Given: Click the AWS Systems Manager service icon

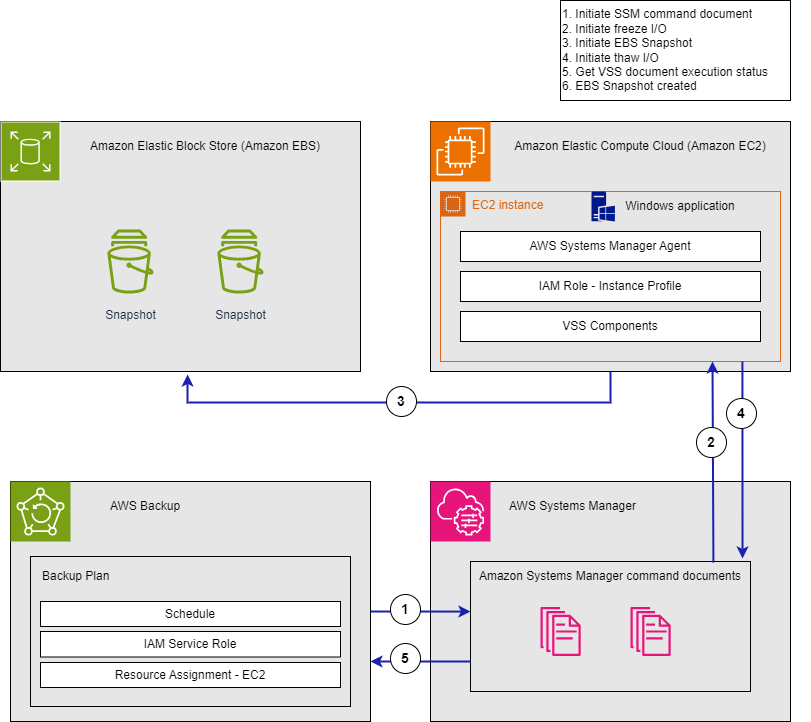Looking at the screenshot, I should tap(460, 512).
